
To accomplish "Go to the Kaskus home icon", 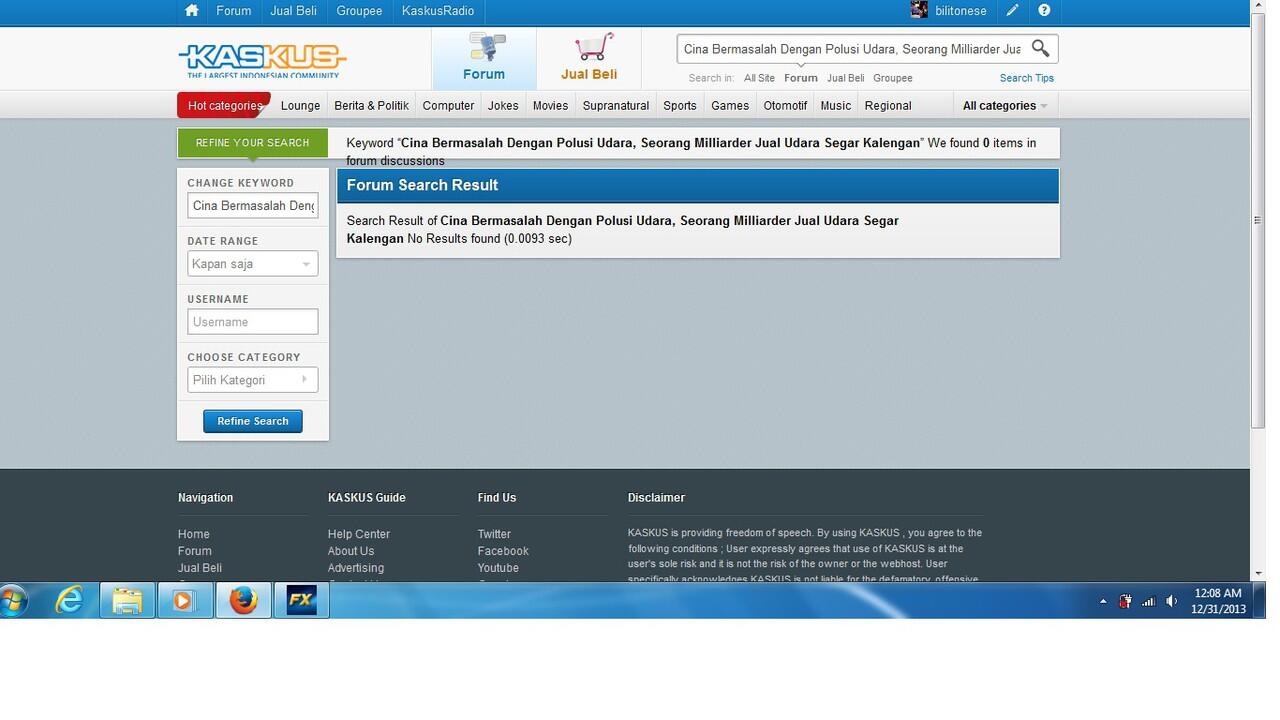I will tap(192, 11).
